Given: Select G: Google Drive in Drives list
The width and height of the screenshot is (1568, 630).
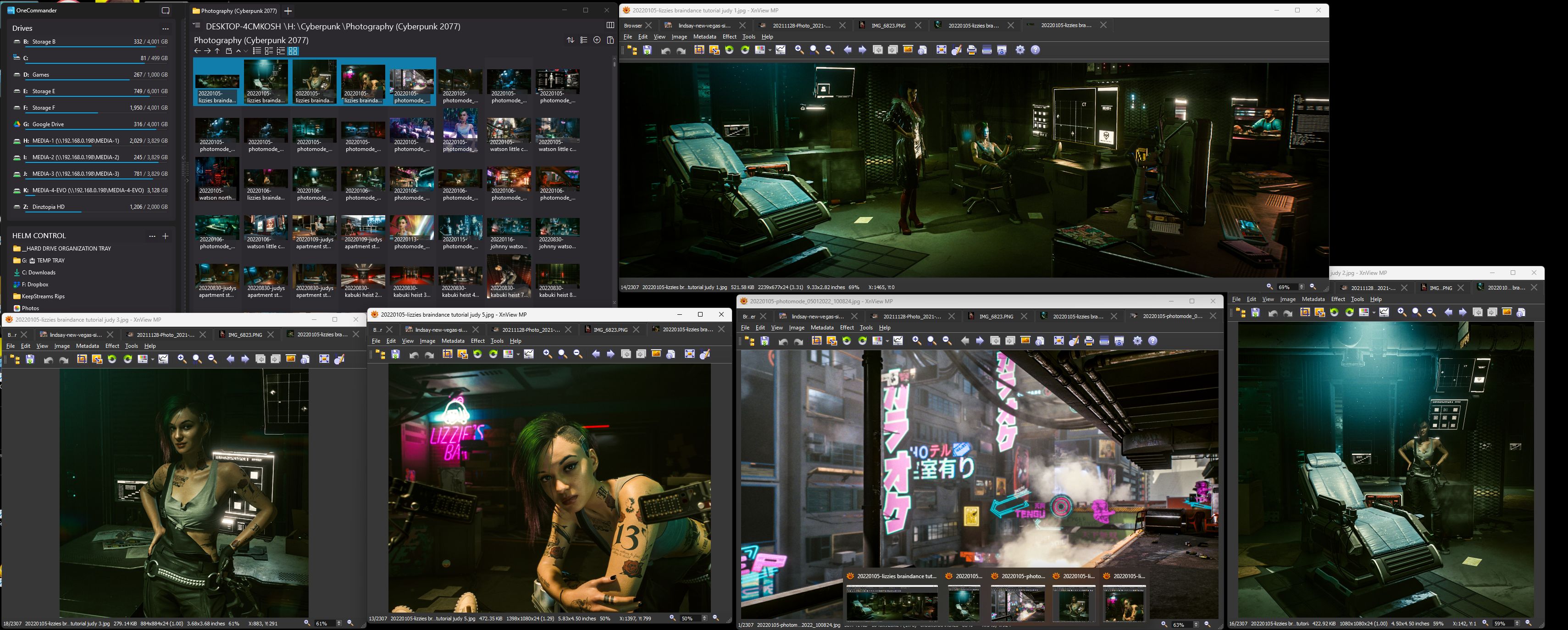Looking at the screenshot, I should [48, 124].
